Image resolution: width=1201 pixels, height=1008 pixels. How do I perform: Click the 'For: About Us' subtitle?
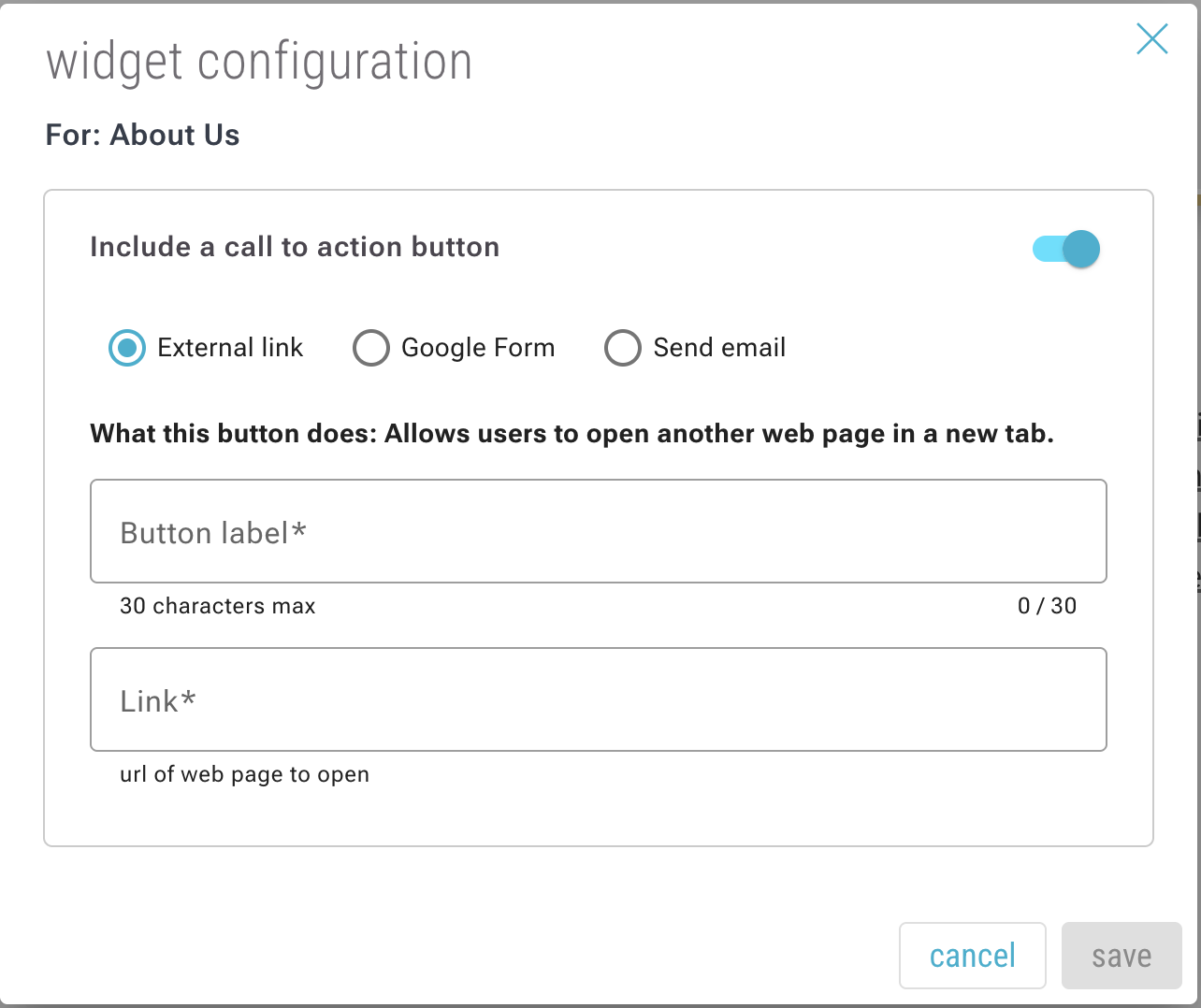pyautogui.click(x=143, y=136)
